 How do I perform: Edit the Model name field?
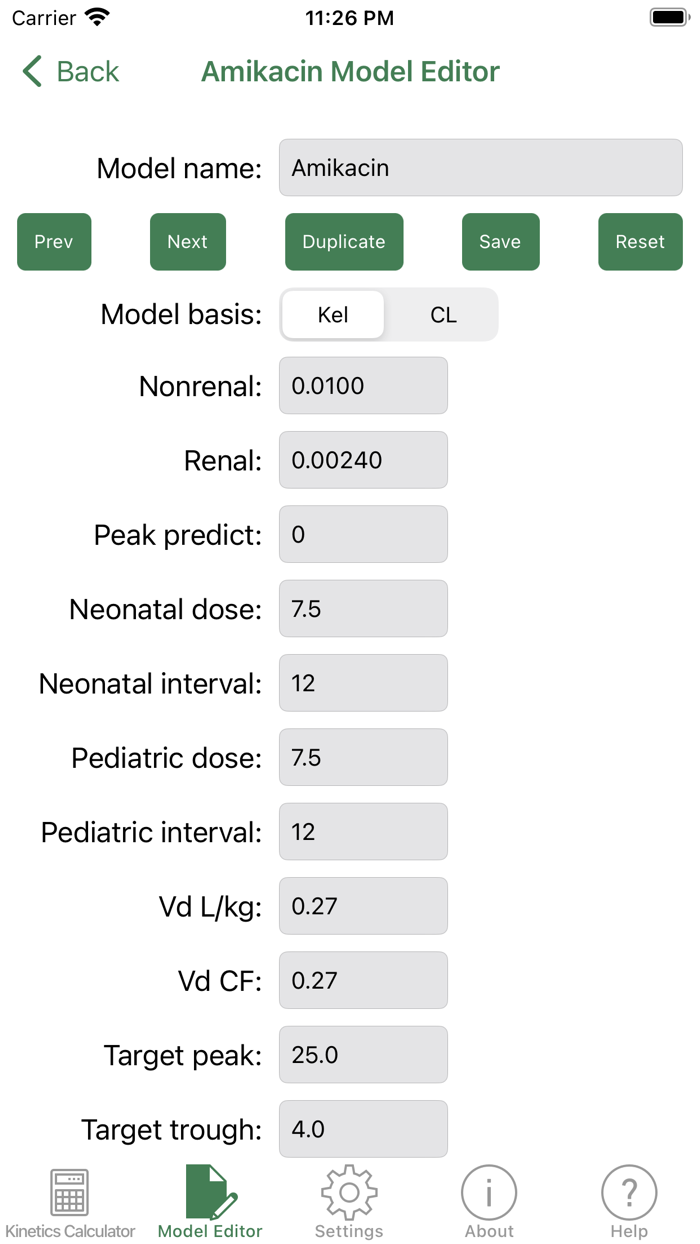pyautogui.click(x=480, y=167)
